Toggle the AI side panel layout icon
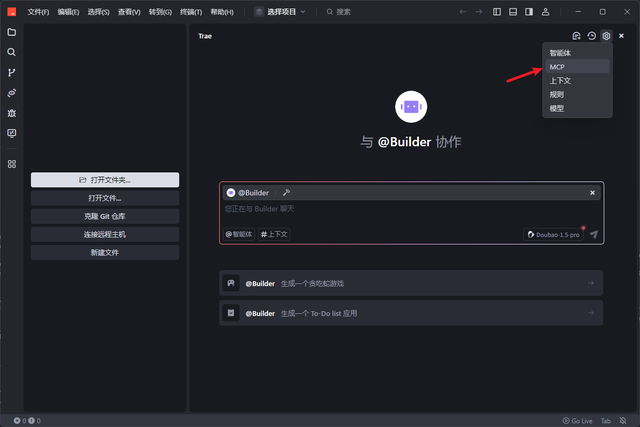The width and height of the screenshot is (640, 427). 529,12
